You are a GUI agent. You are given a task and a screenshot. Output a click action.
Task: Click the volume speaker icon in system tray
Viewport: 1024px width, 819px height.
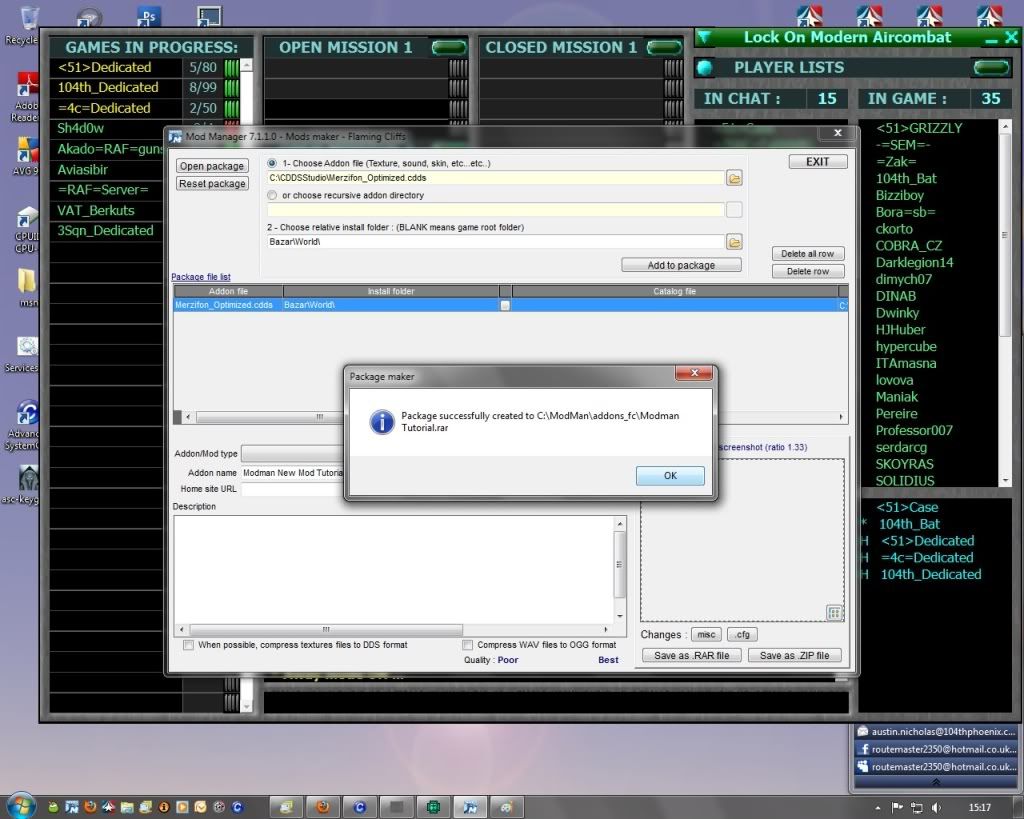935,807
